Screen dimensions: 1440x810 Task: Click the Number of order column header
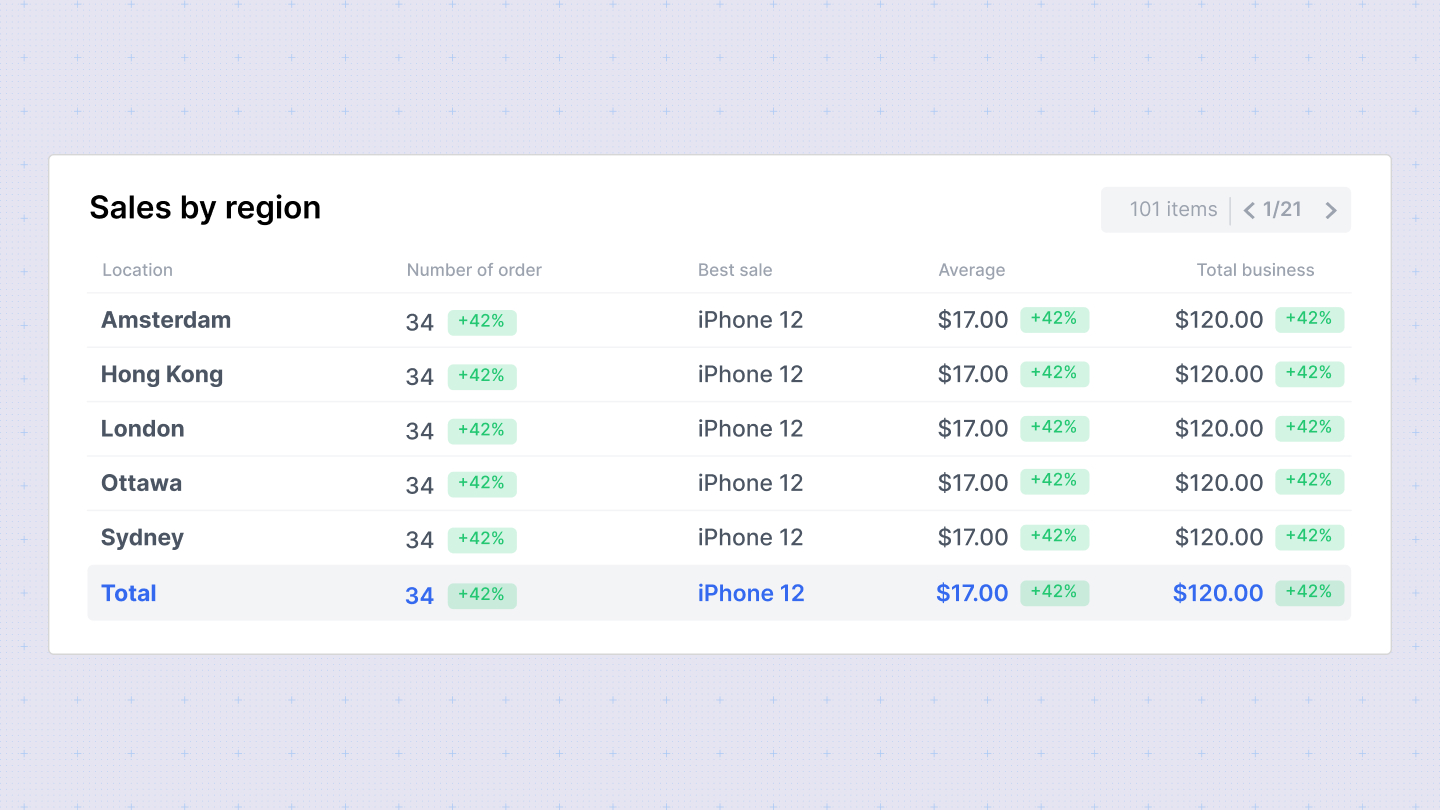click(x=474, y=270)
